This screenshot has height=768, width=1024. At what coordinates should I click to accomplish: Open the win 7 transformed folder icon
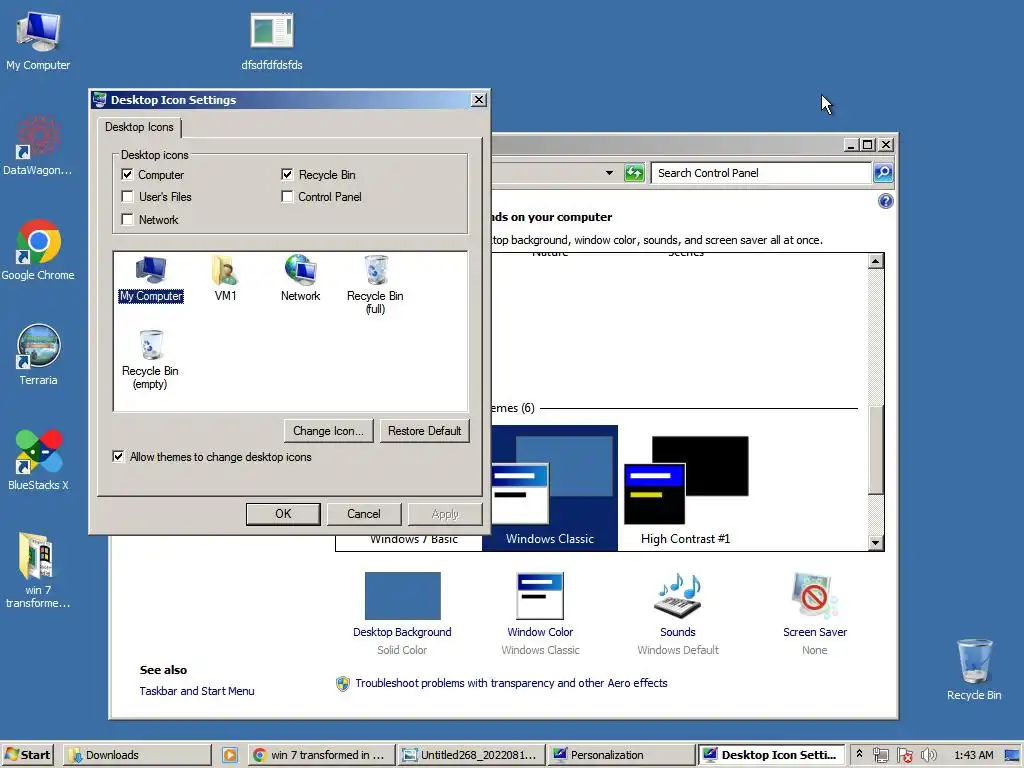[x=38, y=571]
